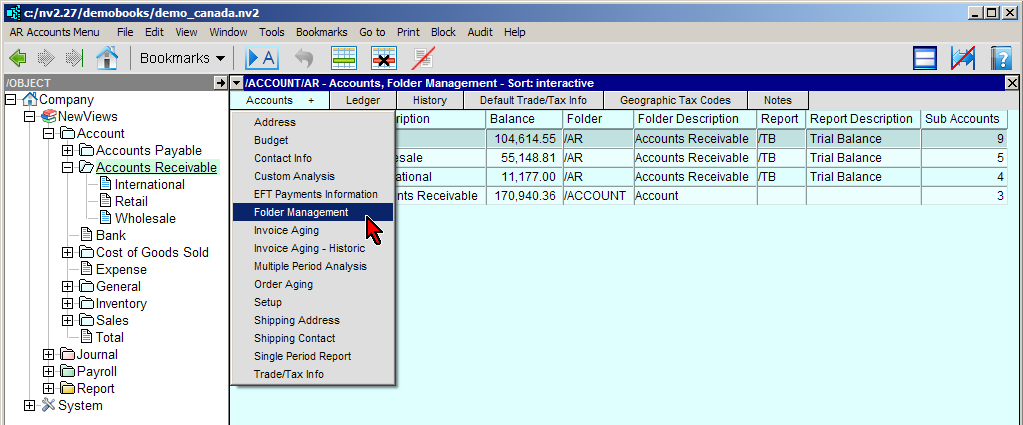This screenshot has width=1023, height=425.
Task: Click the Home house icon in toolbar
Action: [x=107, y=58]
